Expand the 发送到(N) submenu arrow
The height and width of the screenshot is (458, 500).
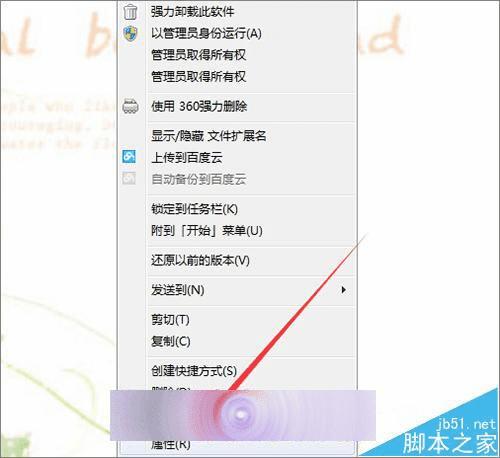[x=343, y=290]
